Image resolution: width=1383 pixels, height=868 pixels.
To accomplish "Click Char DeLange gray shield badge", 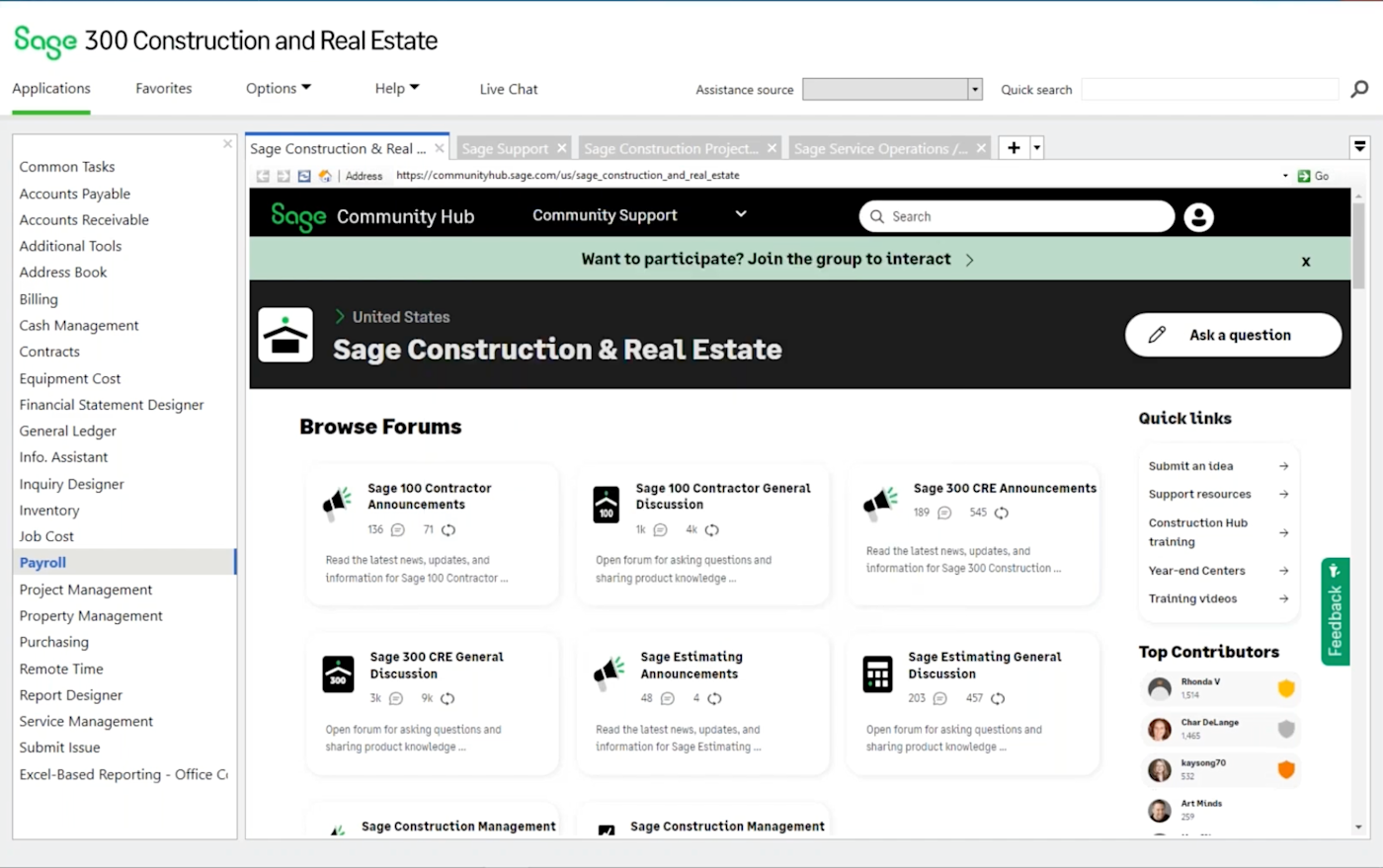I will pyautogui.click(x=1286, y=729).
